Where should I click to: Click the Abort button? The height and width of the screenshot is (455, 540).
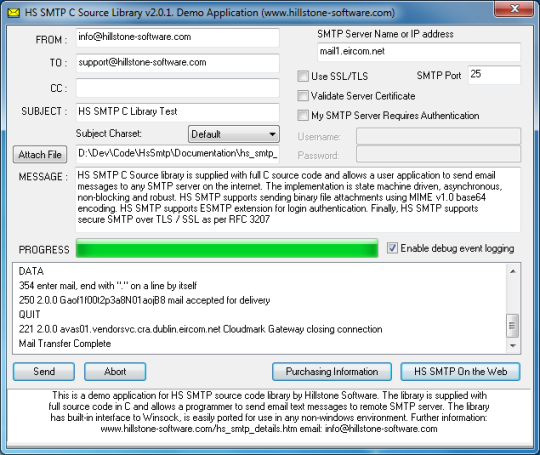115,371
